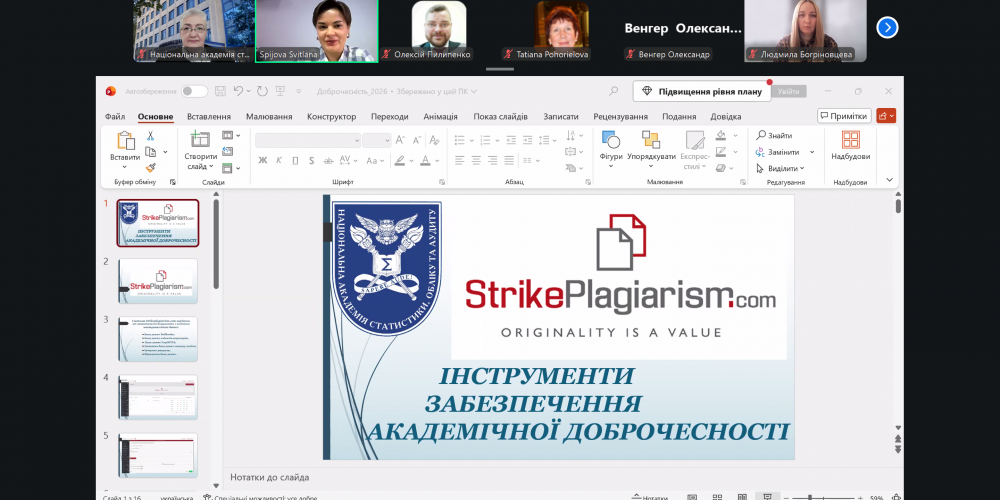Open the Файл menu

[x=115, y=117]
